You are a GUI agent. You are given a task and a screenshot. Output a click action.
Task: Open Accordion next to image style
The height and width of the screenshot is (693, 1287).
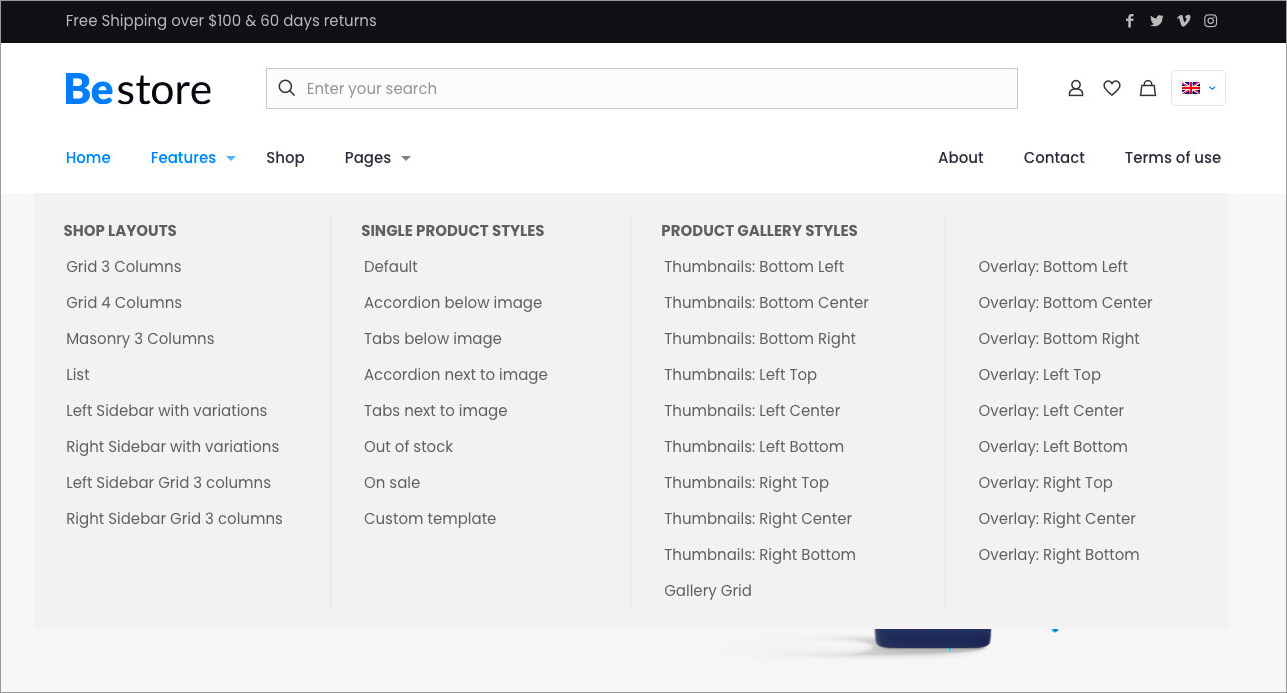(456, 374)
